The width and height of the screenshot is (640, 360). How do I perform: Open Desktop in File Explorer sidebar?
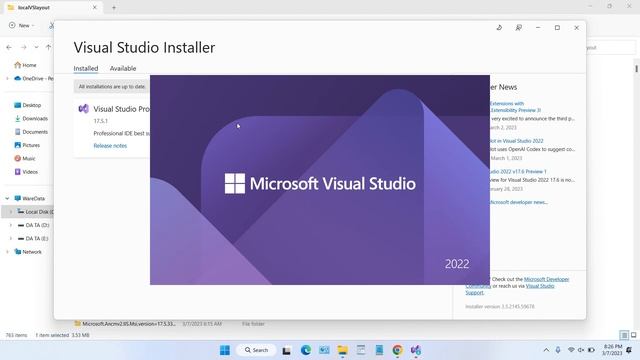[x=28, y=105]
